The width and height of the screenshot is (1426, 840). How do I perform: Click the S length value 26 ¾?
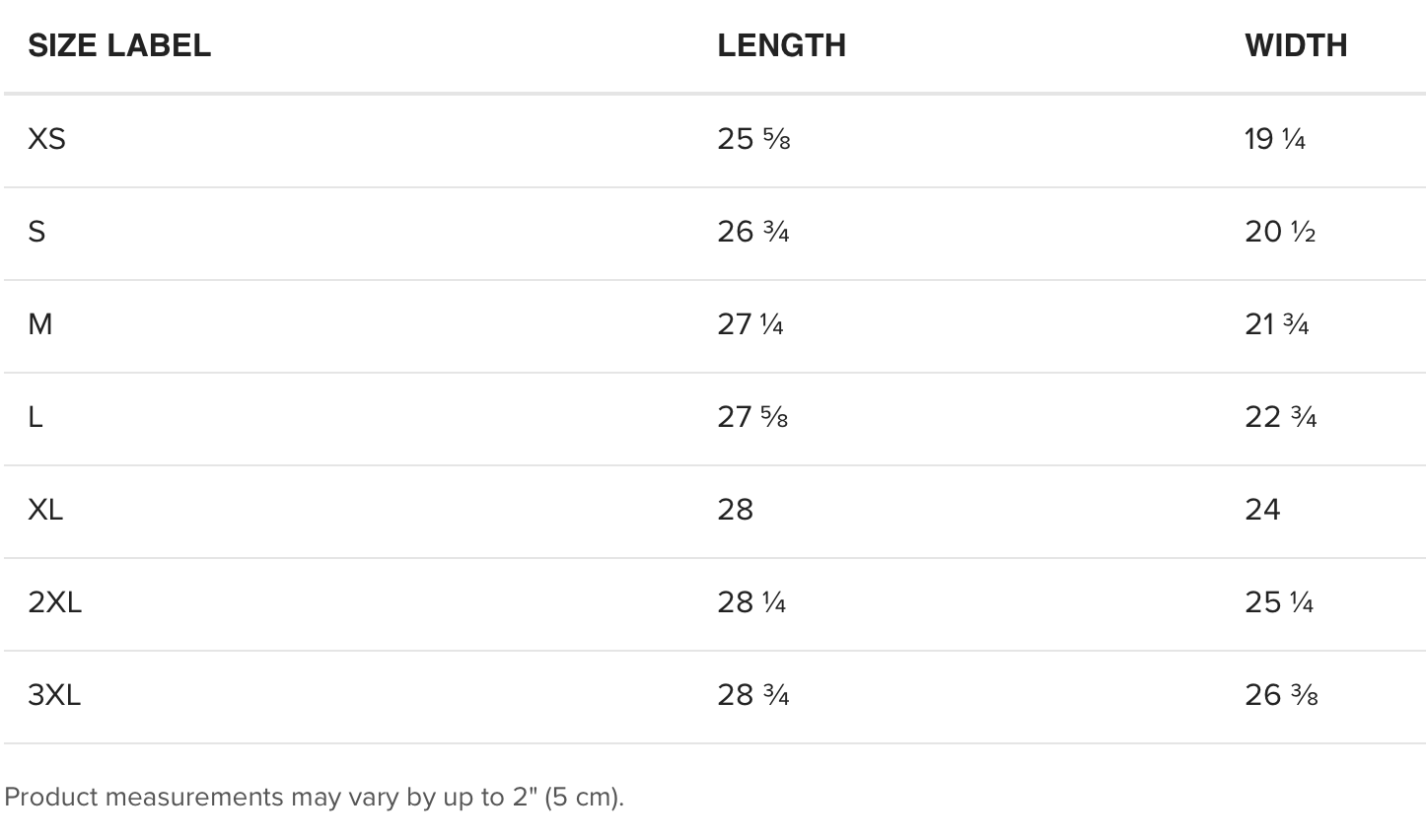[753, 232]
